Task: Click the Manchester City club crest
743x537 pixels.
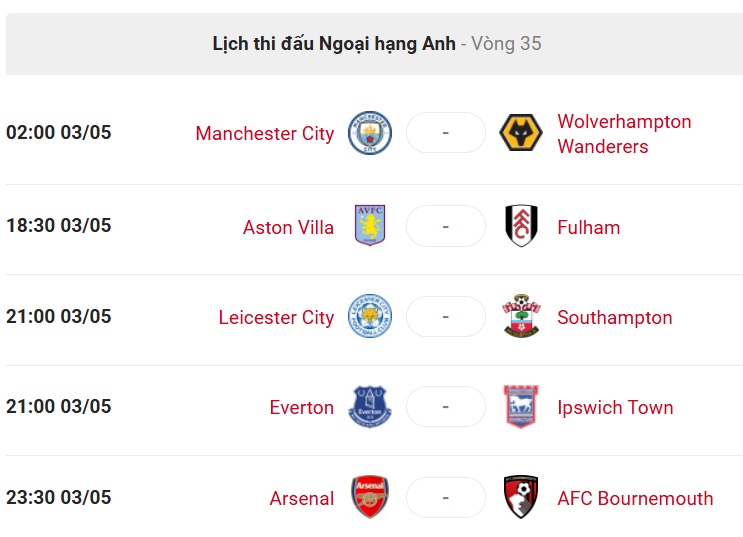Action: [370, 133]
